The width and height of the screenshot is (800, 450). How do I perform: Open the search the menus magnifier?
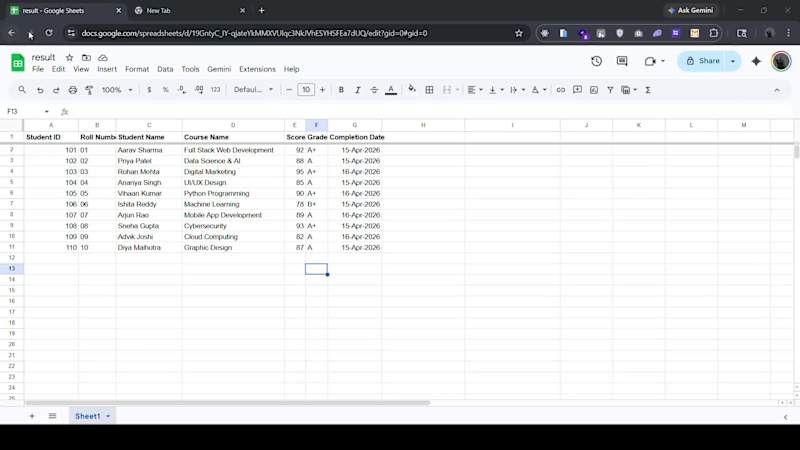pyautogui.click(x=22, y=90)
